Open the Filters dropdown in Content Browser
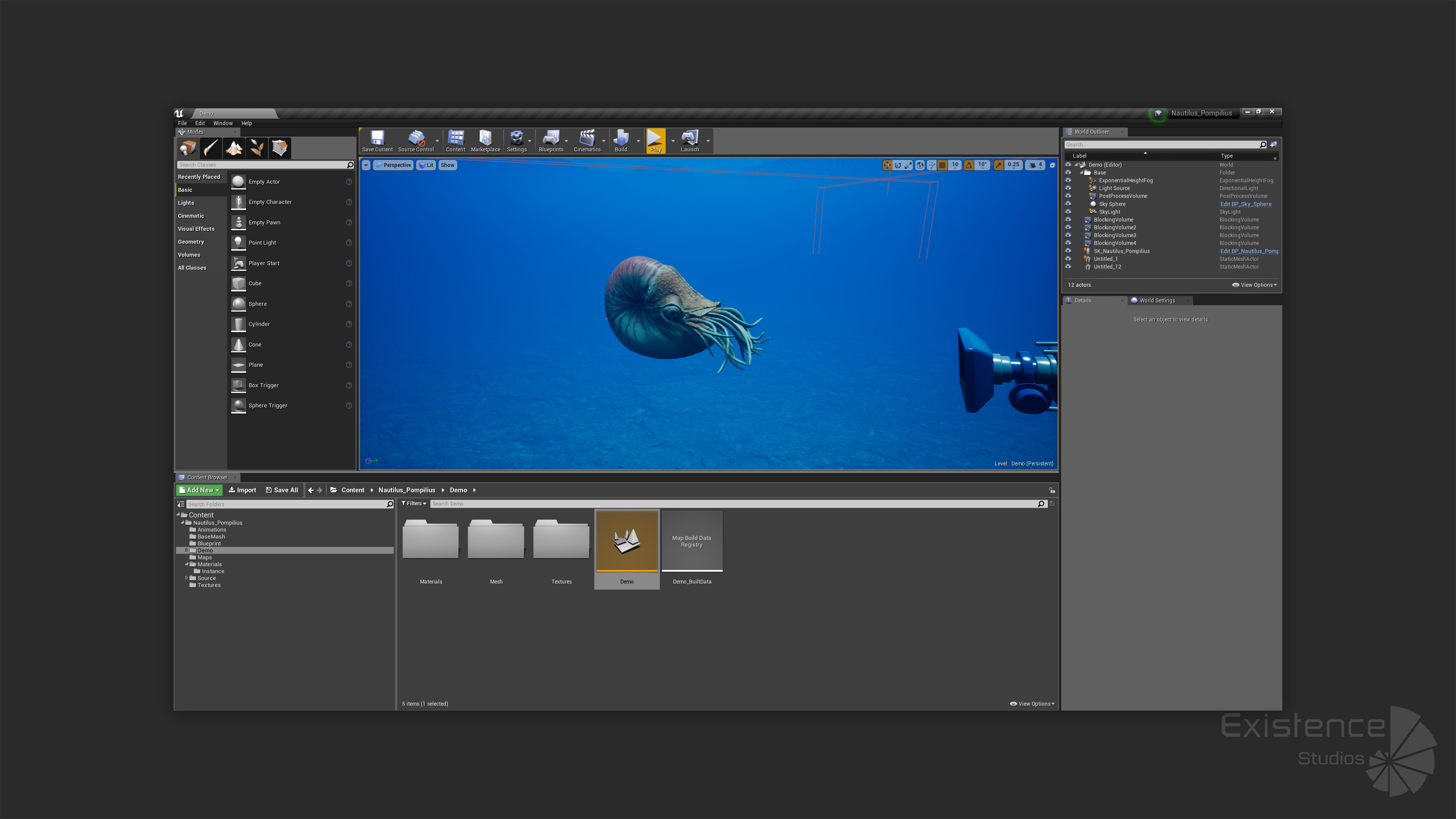This screenshot has width=1456, height=819. click(x=414, y=504)
